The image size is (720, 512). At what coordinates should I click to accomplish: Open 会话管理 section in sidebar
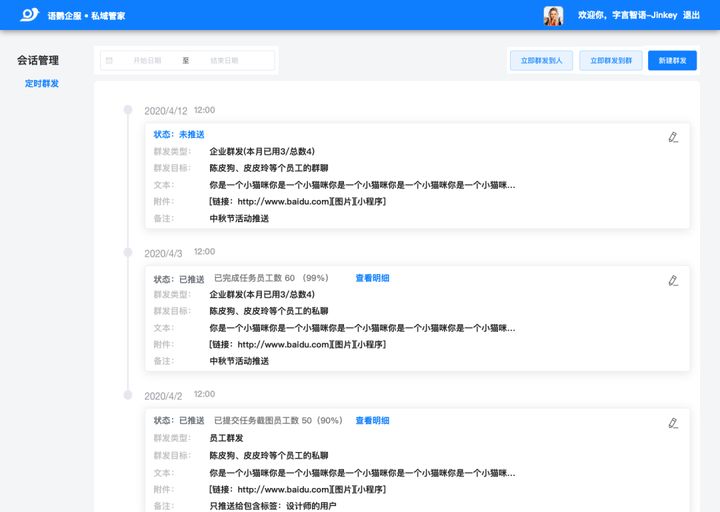[x=38, y=61]
